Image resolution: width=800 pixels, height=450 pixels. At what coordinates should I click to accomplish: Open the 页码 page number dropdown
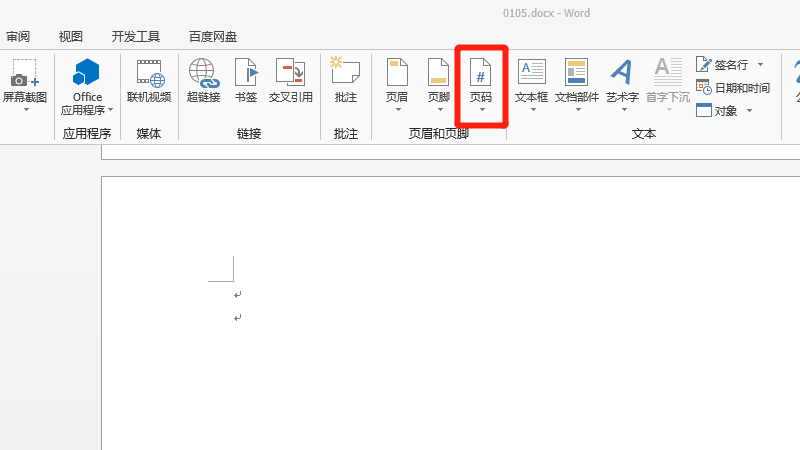click(481, 109)
